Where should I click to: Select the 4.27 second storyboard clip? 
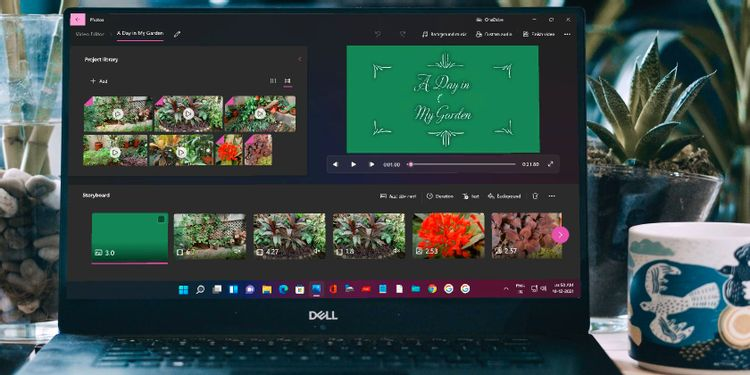click(289, 236)
